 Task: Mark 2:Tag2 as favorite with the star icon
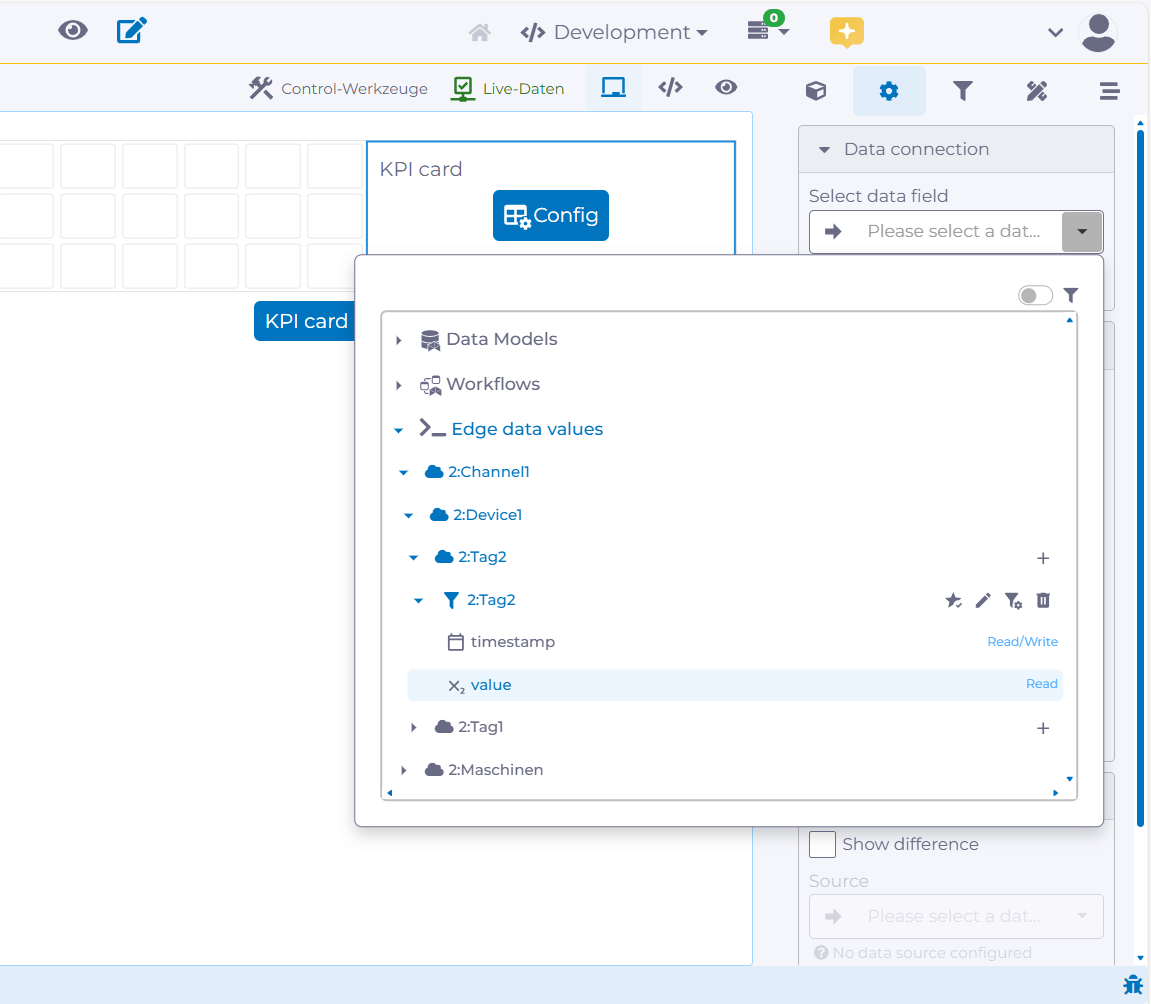pos(953,600)
